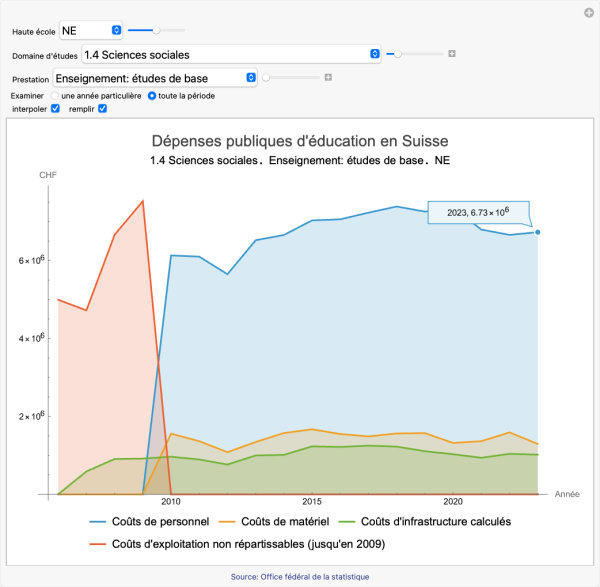Select 'une année particulière' radio option
This screenshot has height=587, width=600.
click(55, 95)
